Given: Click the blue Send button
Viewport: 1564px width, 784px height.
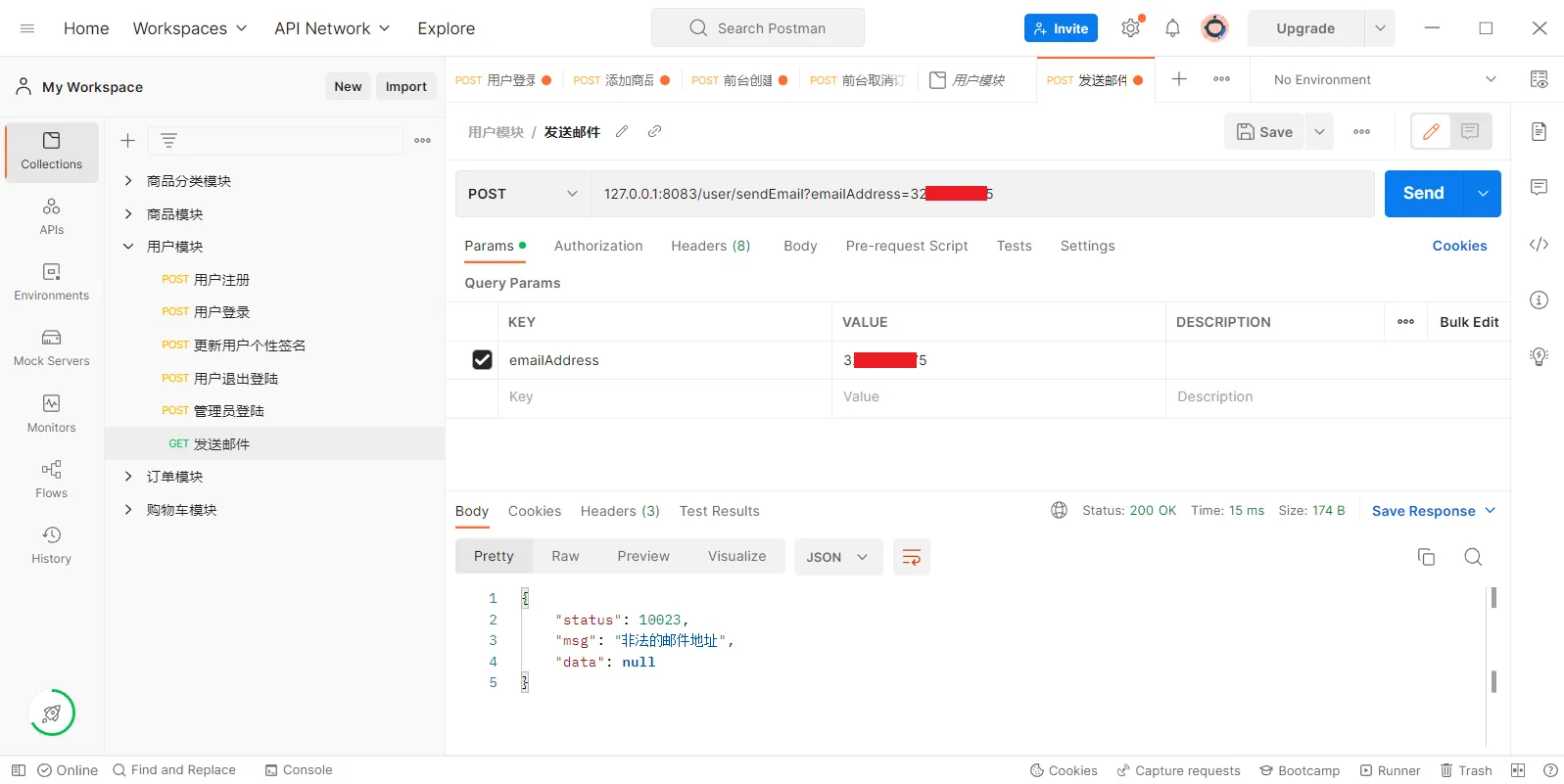Looking at the screenshot, I should [x=1423, y=194].
